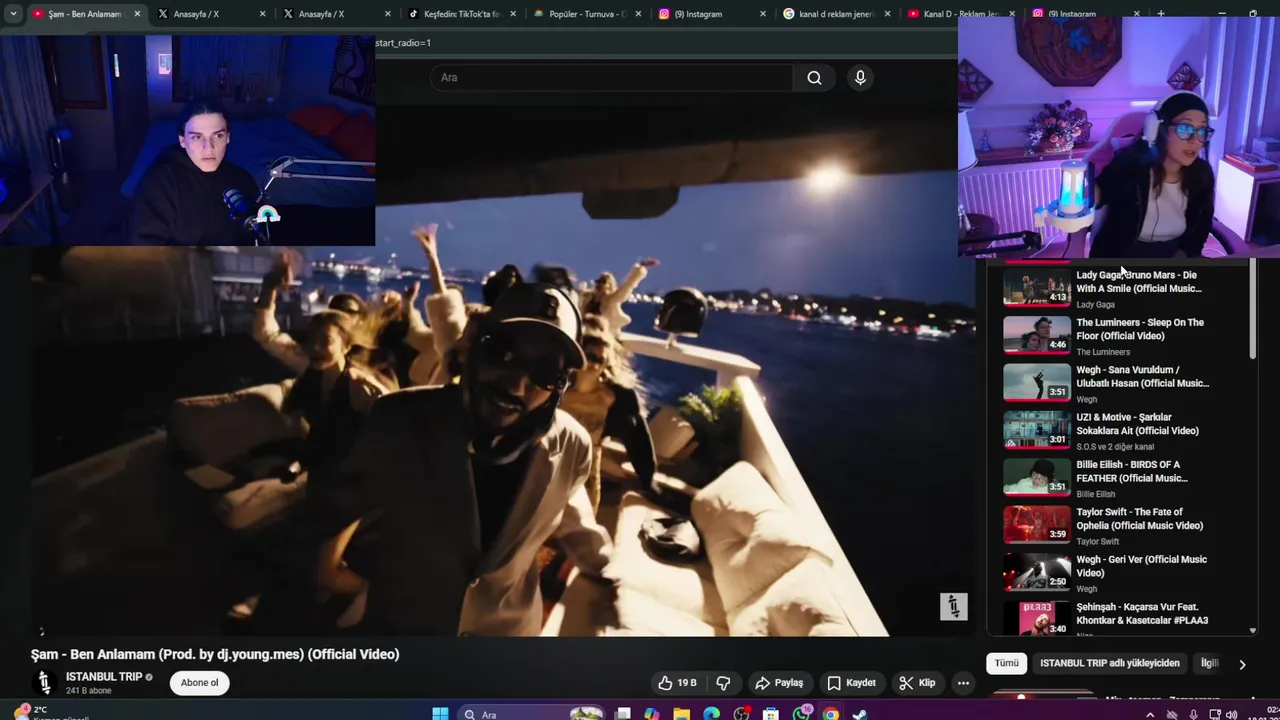Open the ISTANBUL TRIP channel name link
Viewport: 1280px width, 720px height.
coord(104,677)
